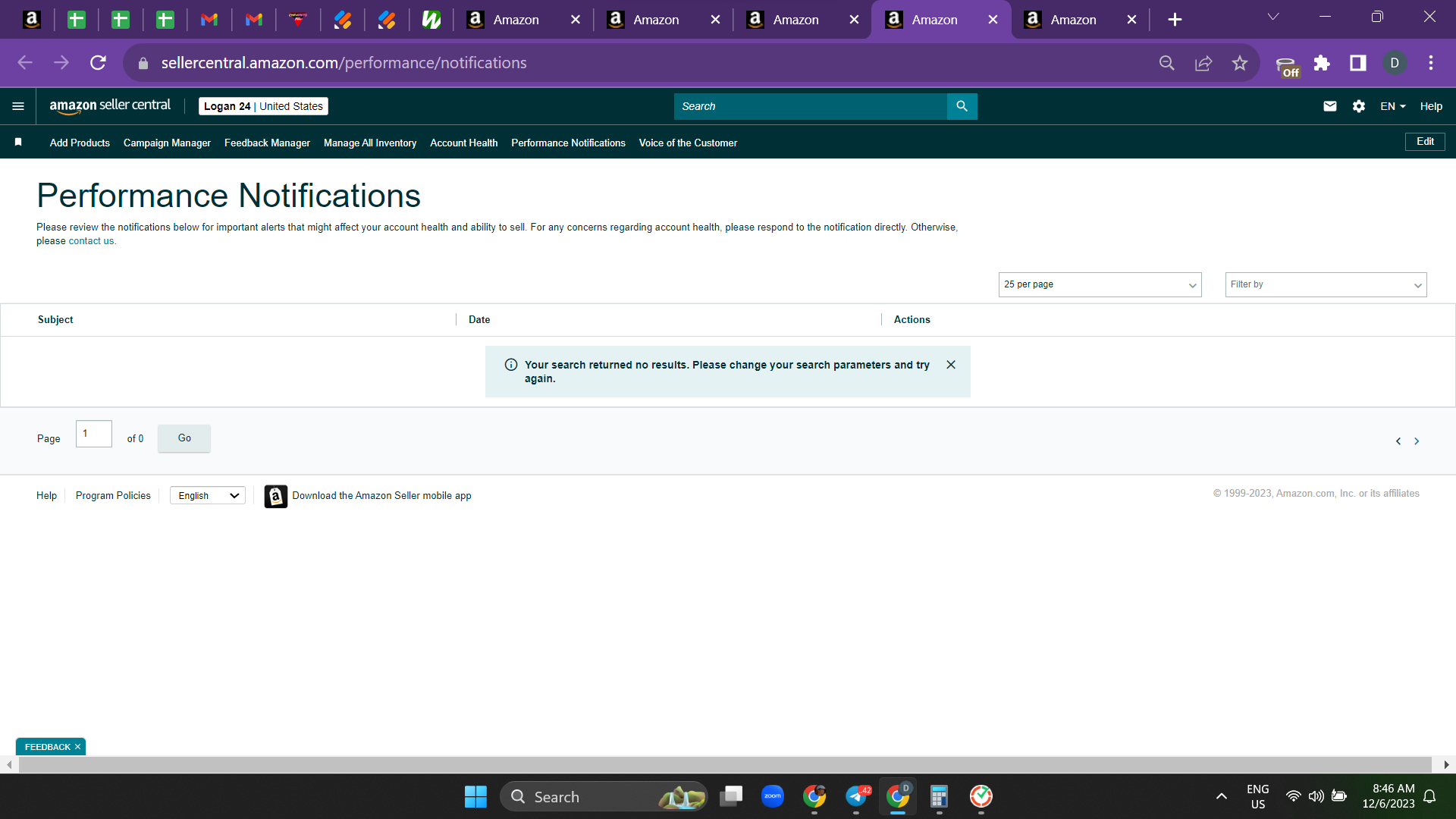The image size is (1456, 819).
Task: Click the Amazon Seller mobile app icon
Action: (276, 496)
